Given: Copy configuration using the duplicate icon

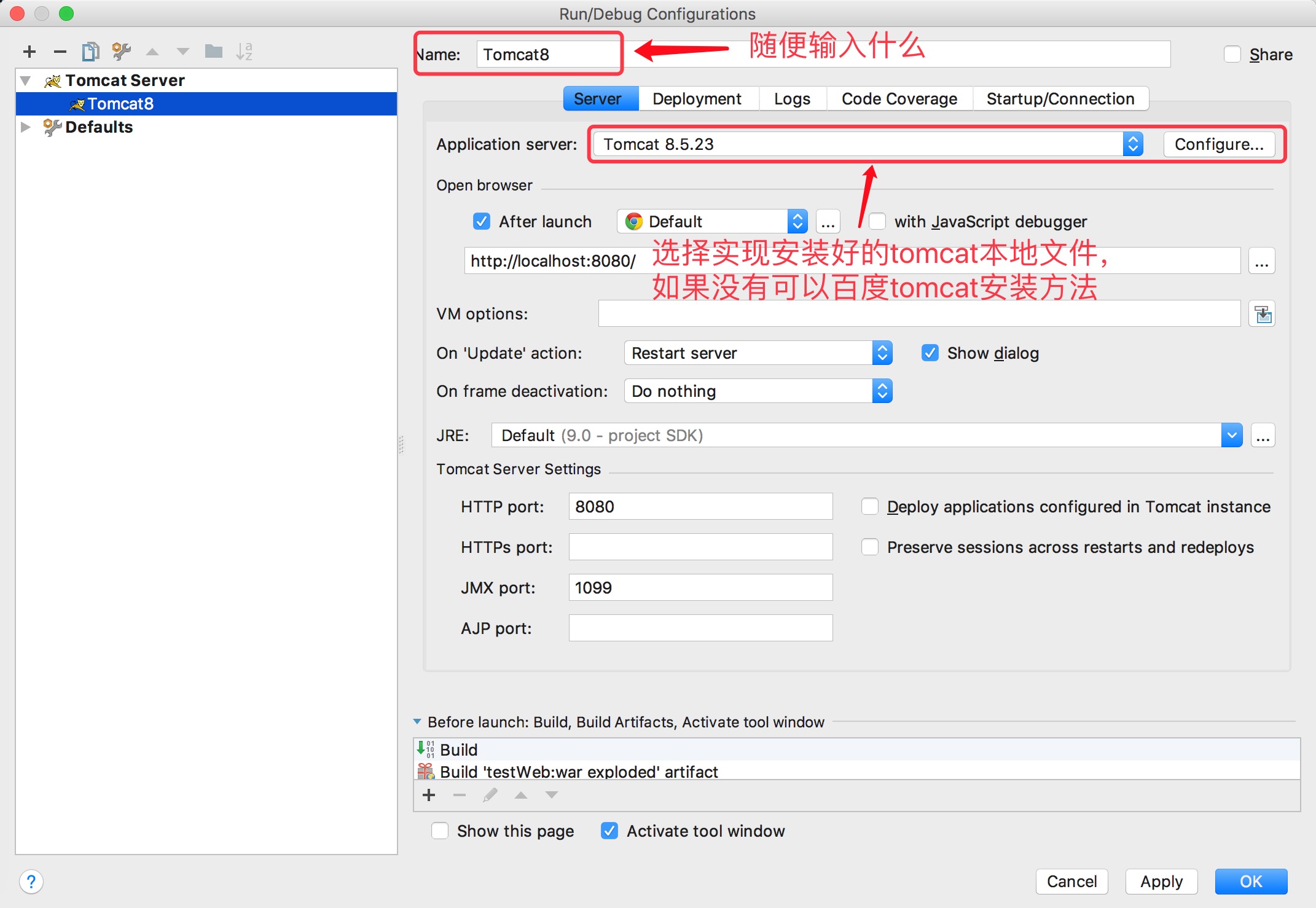Looking at the screenshot, I should tap(91, 52).
